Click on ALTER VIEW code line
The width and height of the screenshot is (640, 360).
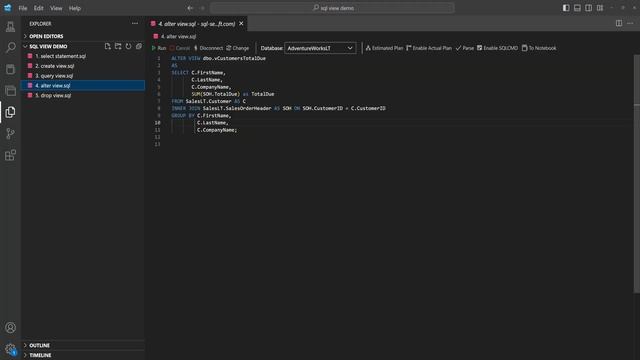click(x=218, y=58)
